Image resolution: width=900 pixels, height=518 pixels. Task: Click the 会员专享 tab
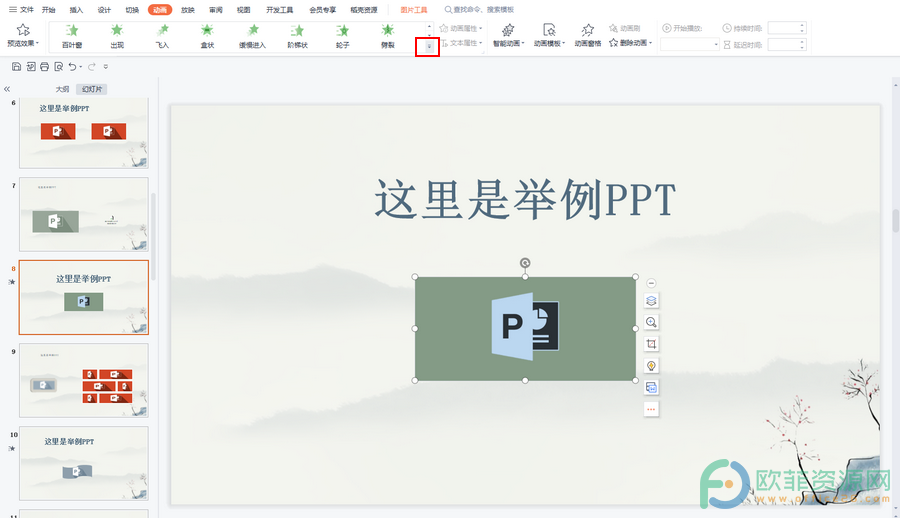[323, 10]
